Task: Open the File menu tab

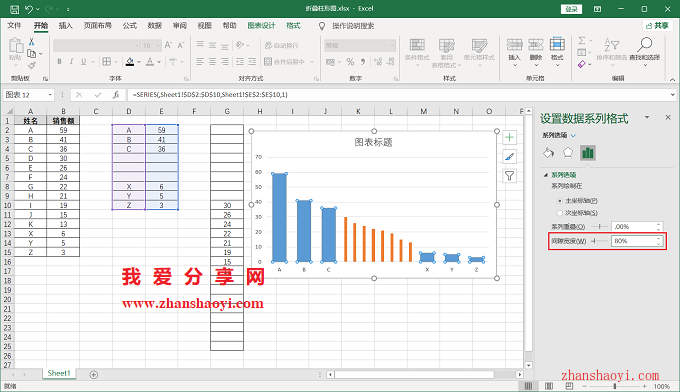Action: pyautogui.click(x=14, y=26)
